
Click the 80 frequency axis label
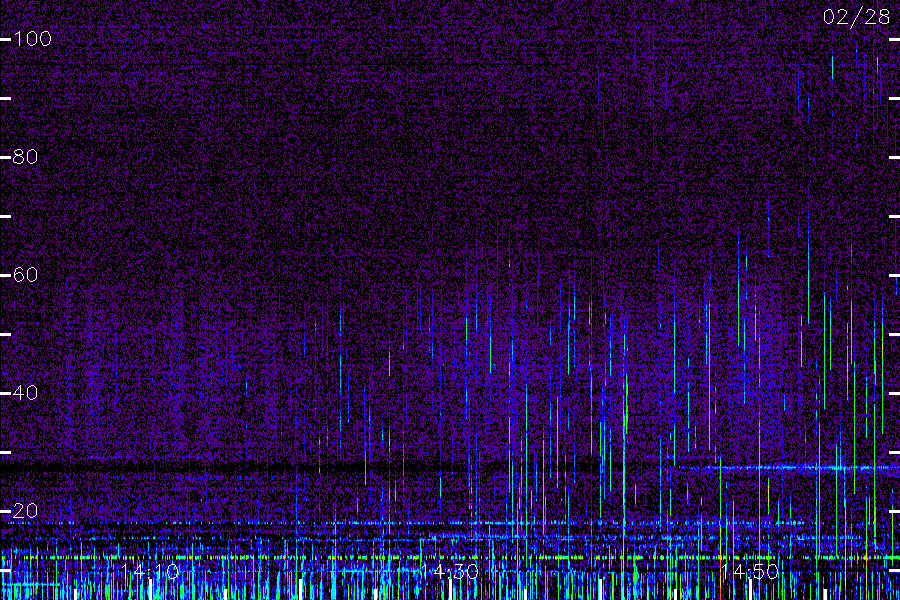click(25, 157)
